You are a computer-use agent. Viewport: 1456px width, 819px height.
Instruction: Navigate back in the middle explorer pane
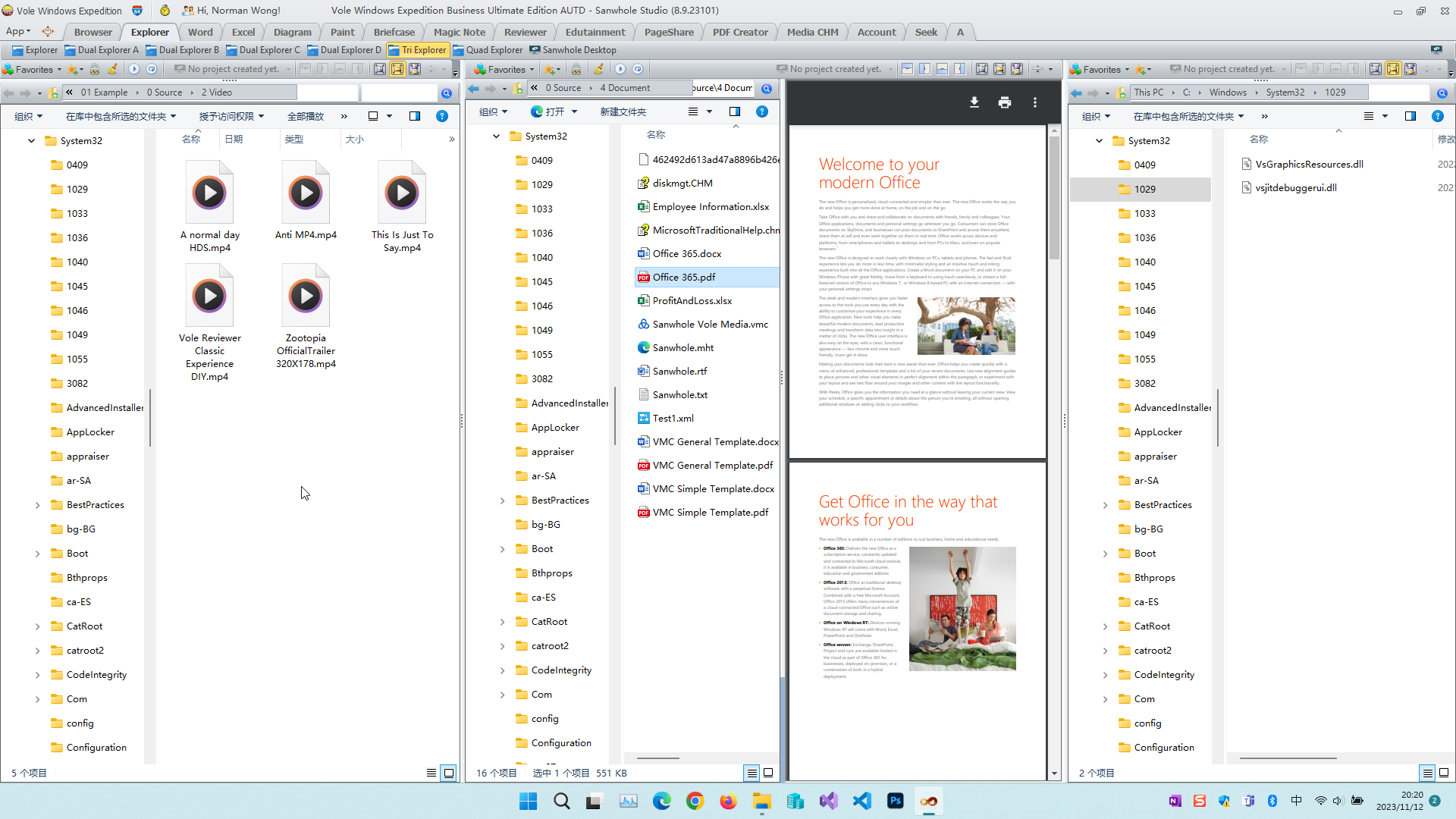(474, 89)
